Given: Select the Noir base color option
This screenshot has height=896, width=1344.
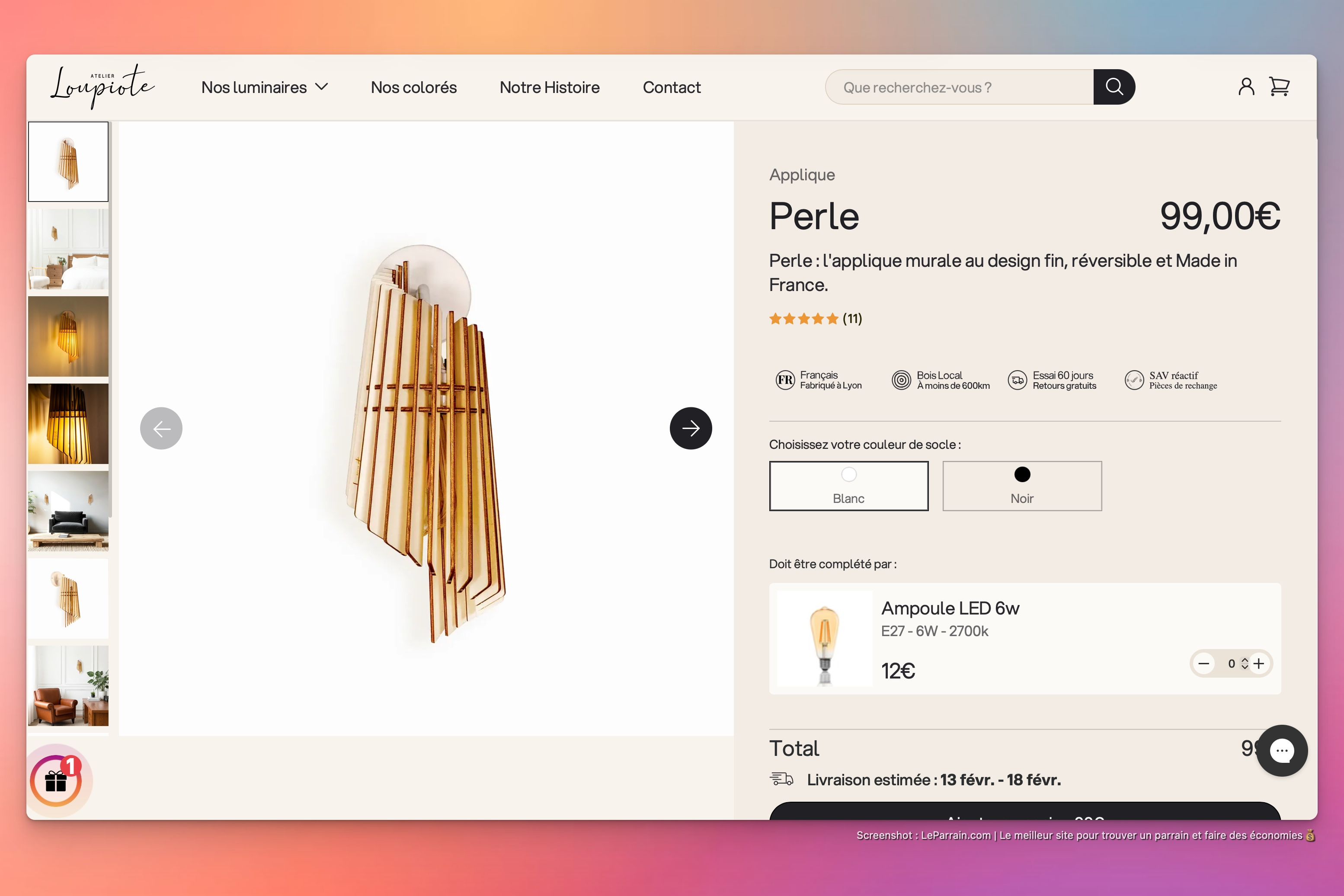Looking at the screenshot, I should [1022, 486].
